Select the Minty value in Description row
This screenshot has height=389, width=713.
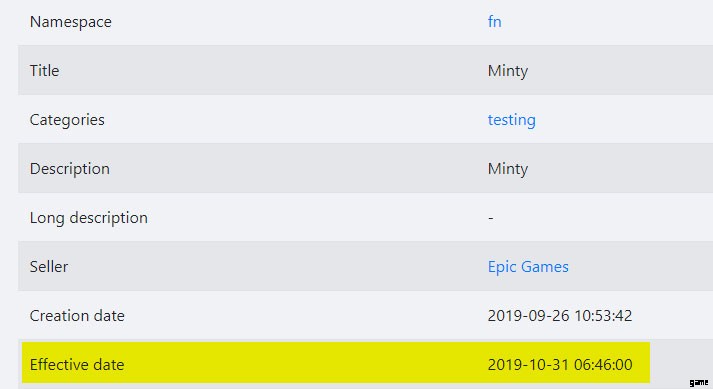tap(508, 169)
